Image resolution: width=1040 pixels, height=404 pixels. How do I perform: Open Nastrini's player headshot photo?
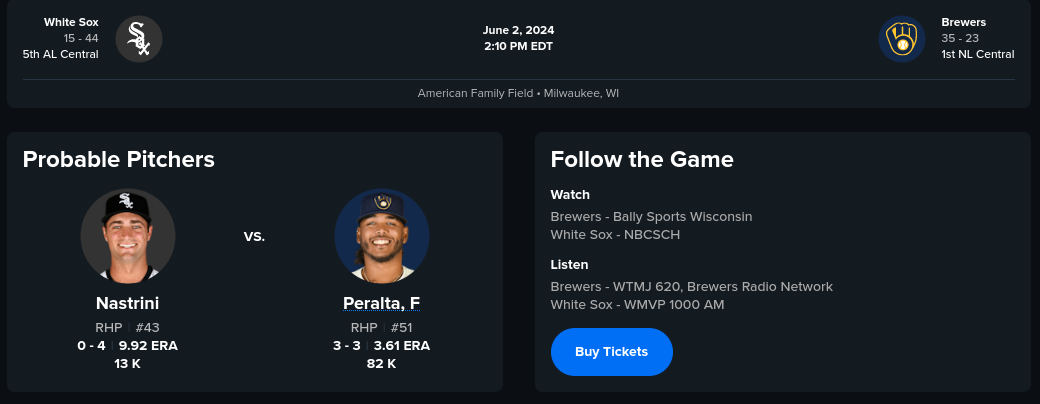(128, 236)
